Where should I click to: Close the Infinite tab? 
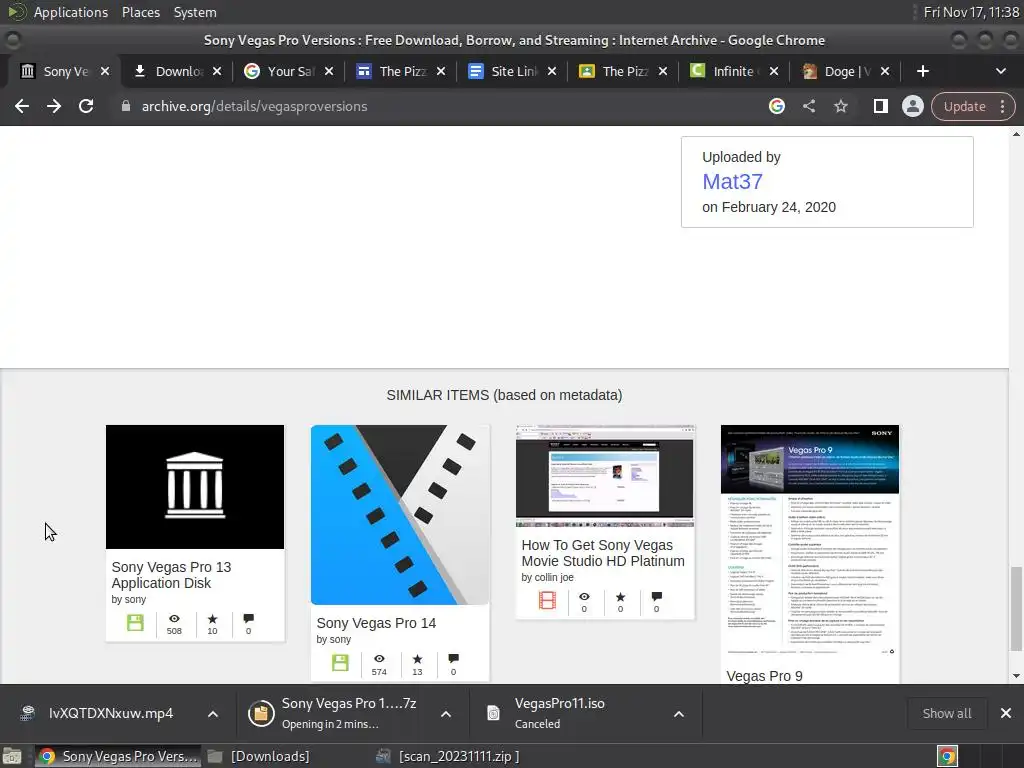point(774,71)
